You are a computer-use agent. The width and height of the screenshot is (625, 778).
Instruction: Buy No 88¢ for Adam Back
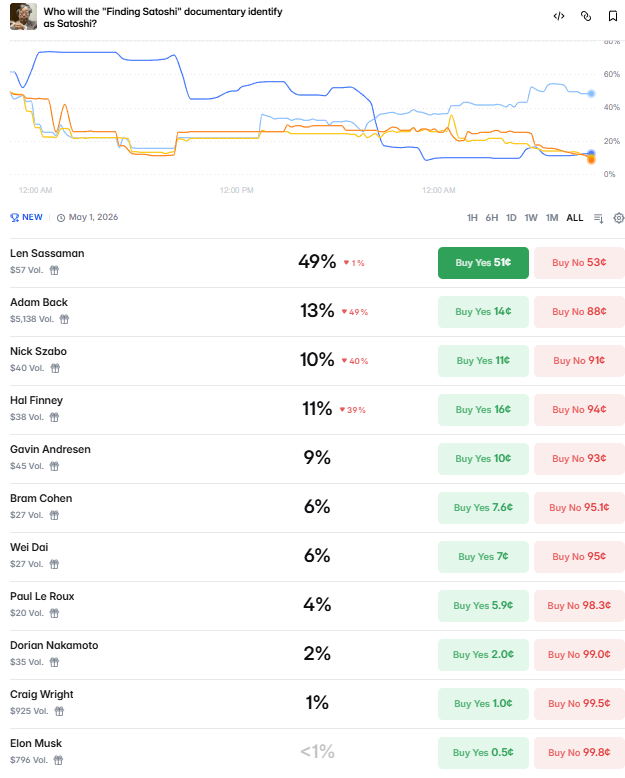(x=579, y=312)
